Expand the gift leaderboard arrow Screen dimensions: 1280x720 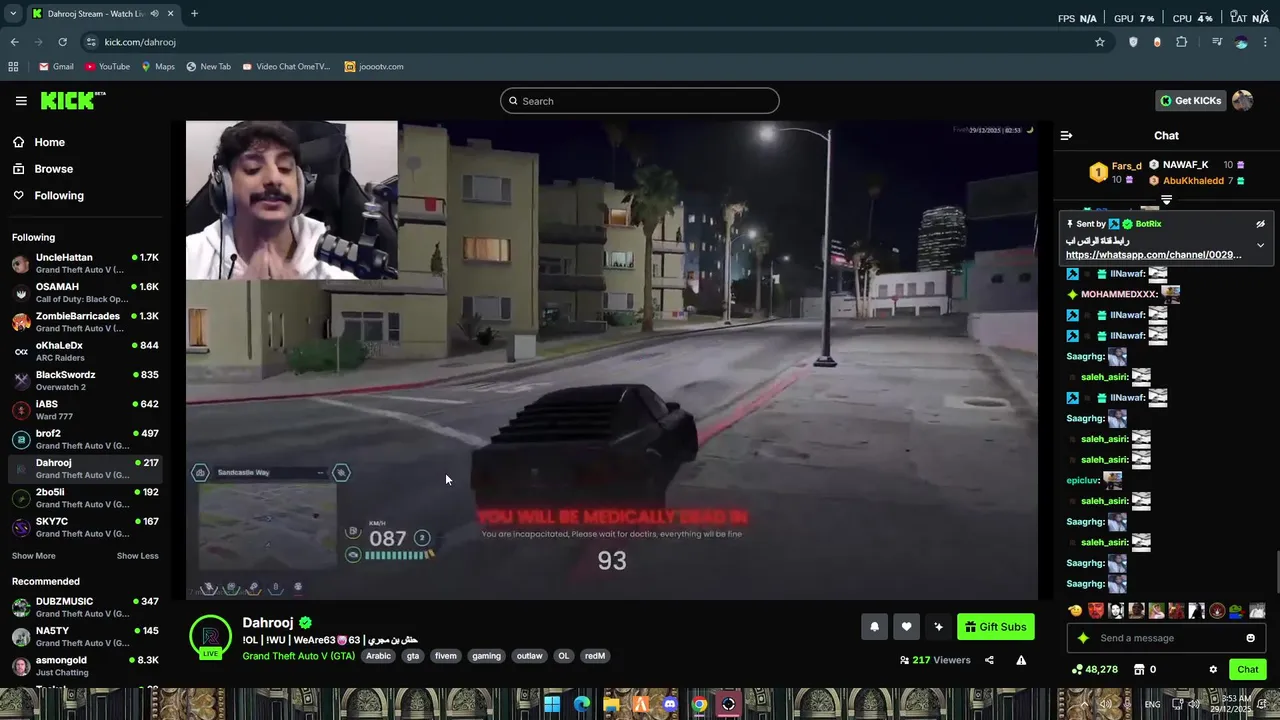pos(1166,201)
